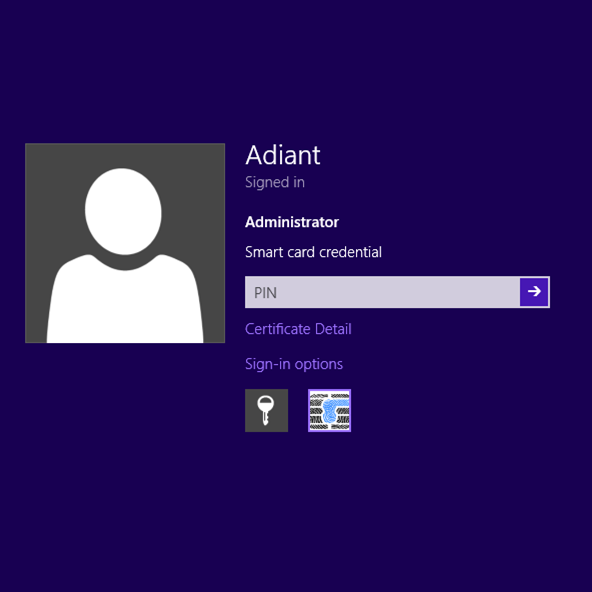Click the Adiant user name
Screen dimensions: 592x592
pos(283,155)
